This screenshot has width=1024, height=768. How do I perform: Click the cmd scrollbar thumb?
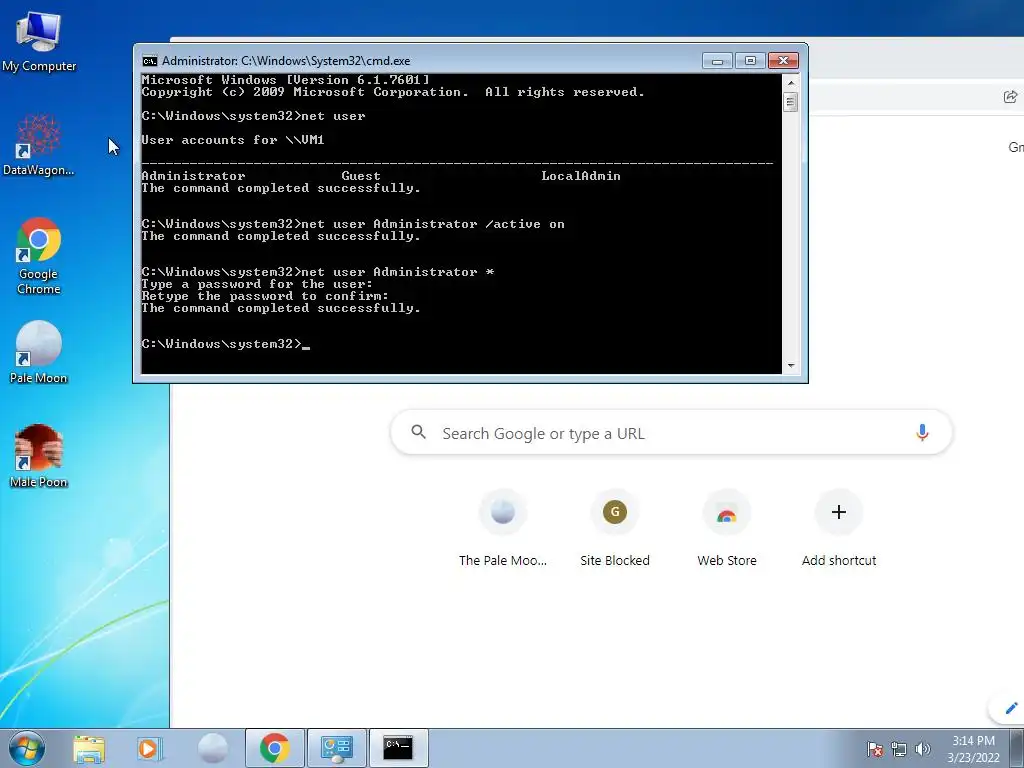pos(791,102)
